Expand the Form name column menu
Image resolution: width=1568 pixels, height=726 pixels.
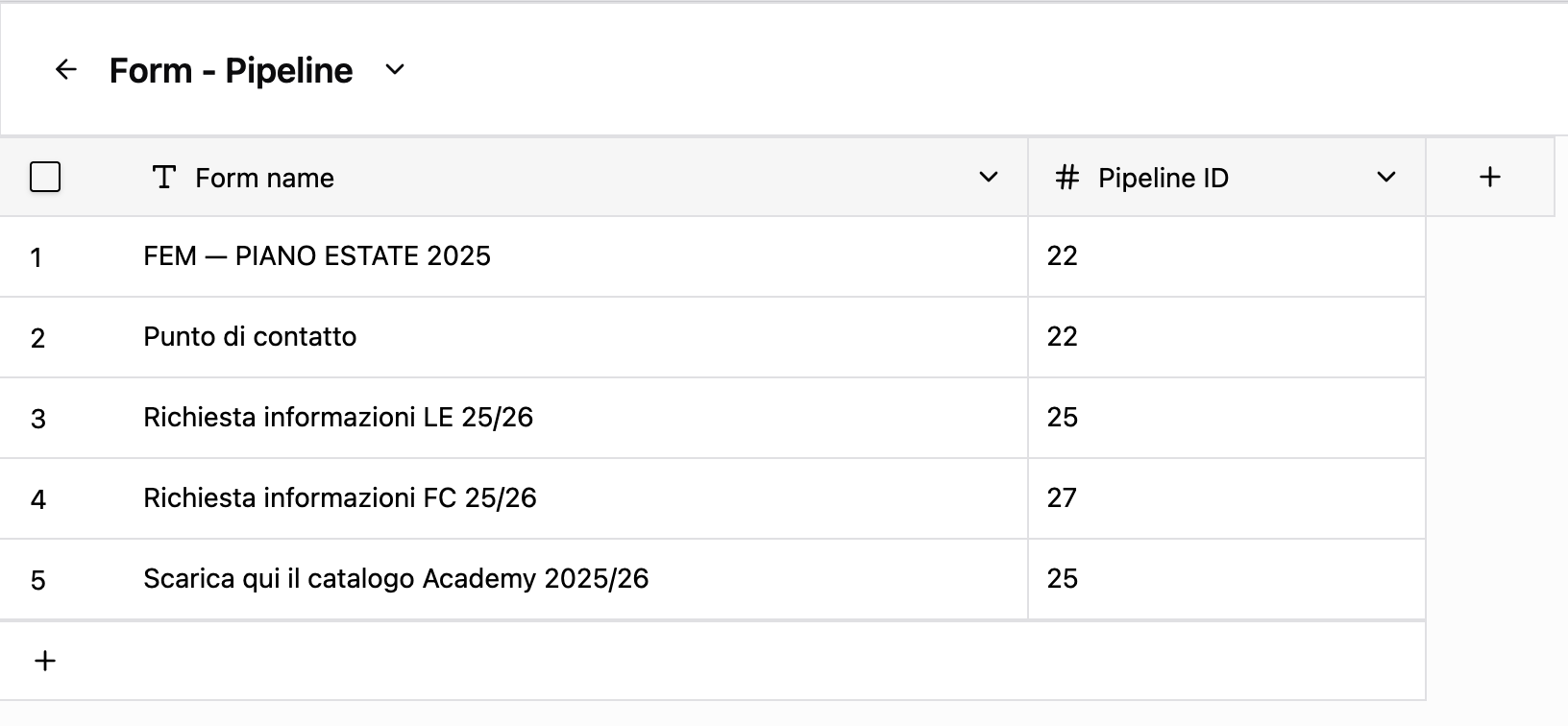coord(988,177)
